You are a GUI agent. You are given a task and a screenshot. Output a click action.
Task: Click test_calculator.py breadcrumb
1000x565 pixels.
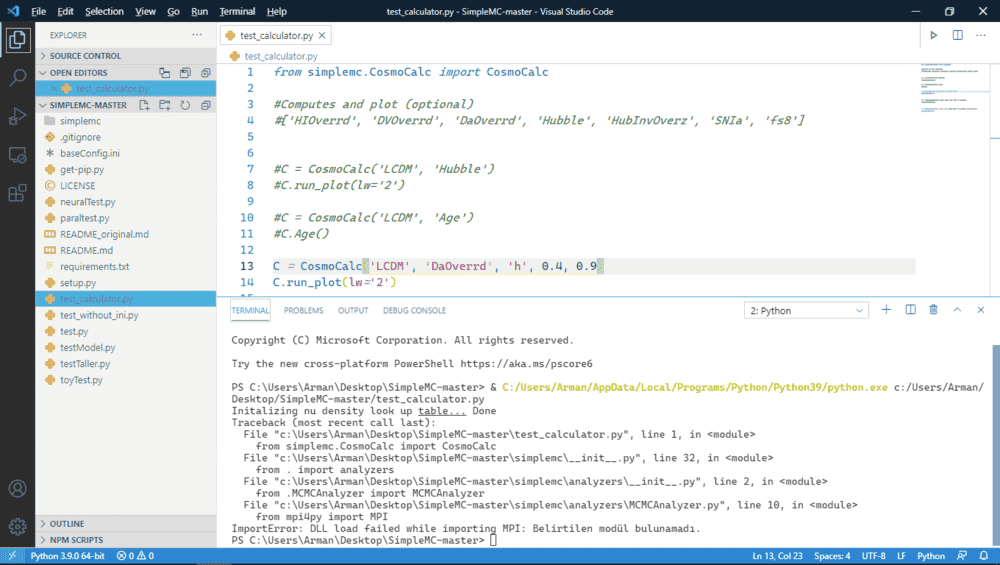click(x=281, y=56)
